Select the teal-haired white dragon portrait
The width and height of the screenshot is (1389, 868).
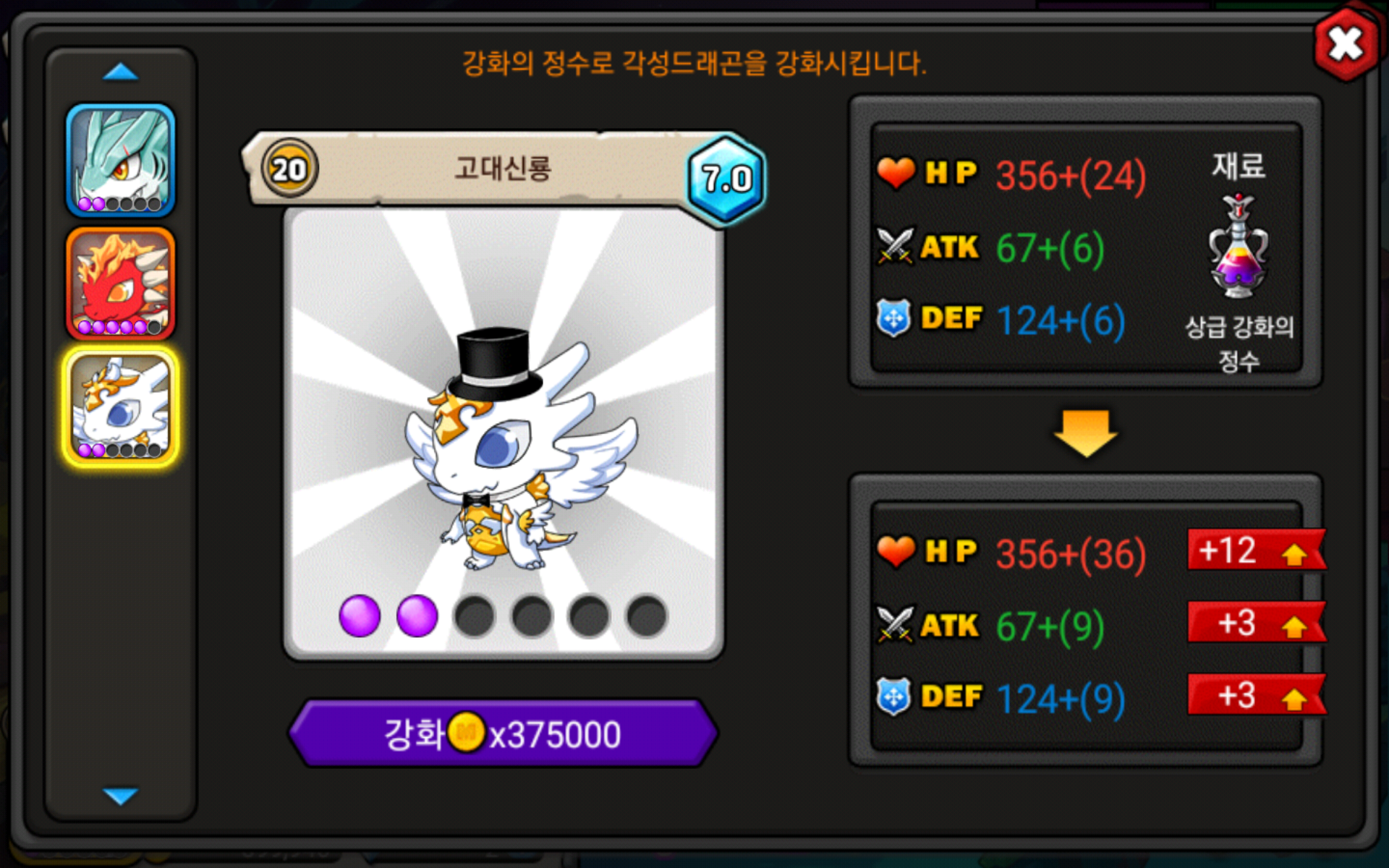pyautogui.click(x=121, y=160)
